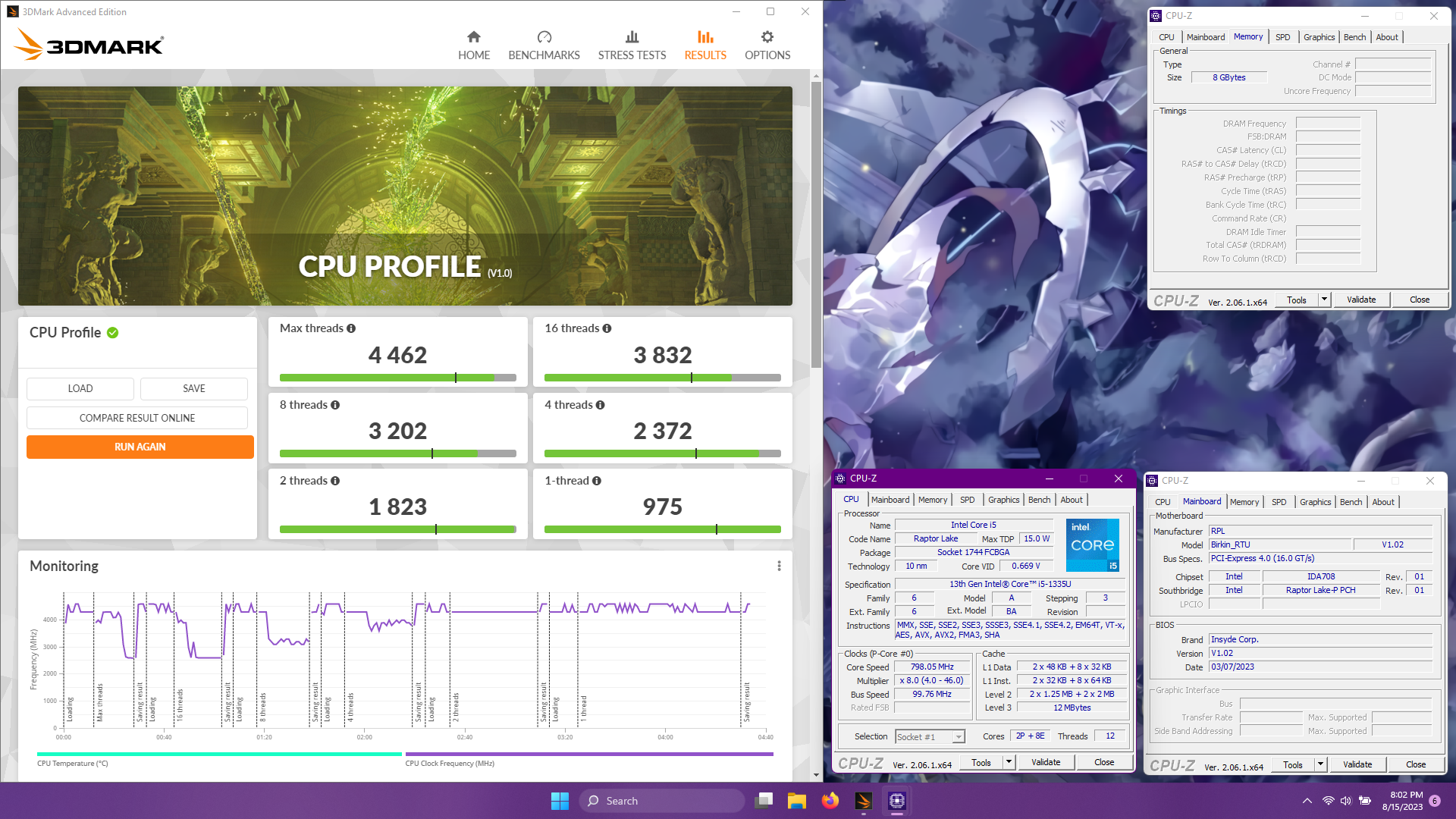Click the CPU Profile banner image
The image size is (1456, 819).
click(x=405, y=196)
